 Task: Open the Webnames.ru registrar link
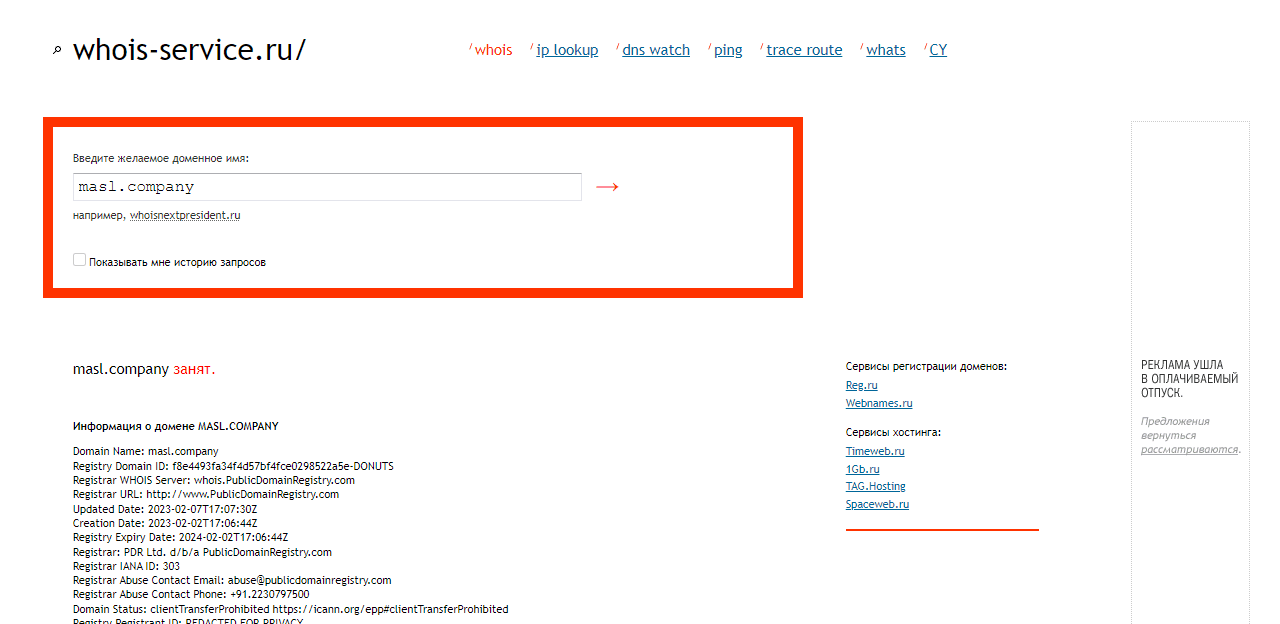(879, 403)
